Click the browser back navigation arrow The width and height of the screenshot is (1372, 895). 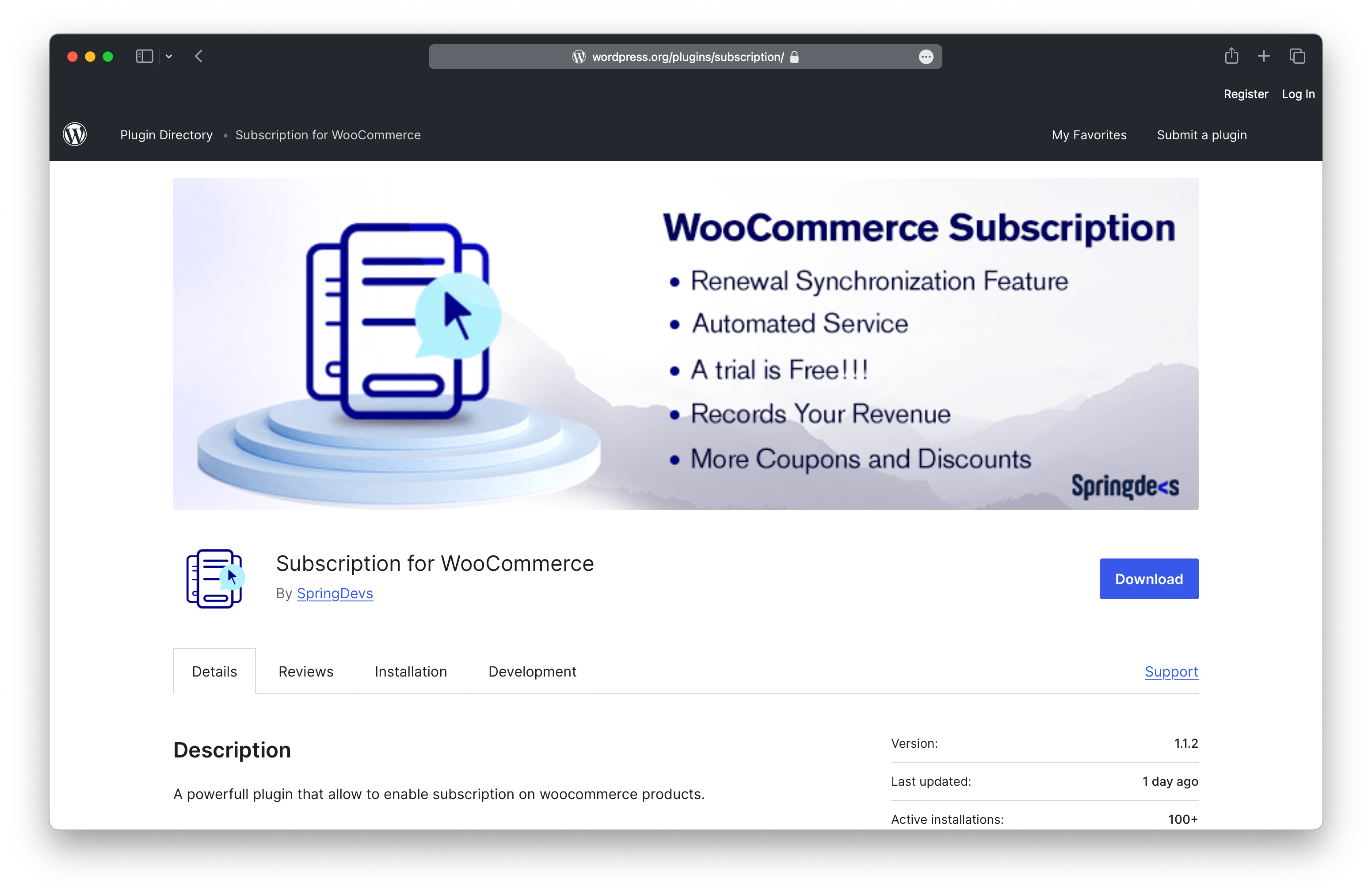[200, 28]
